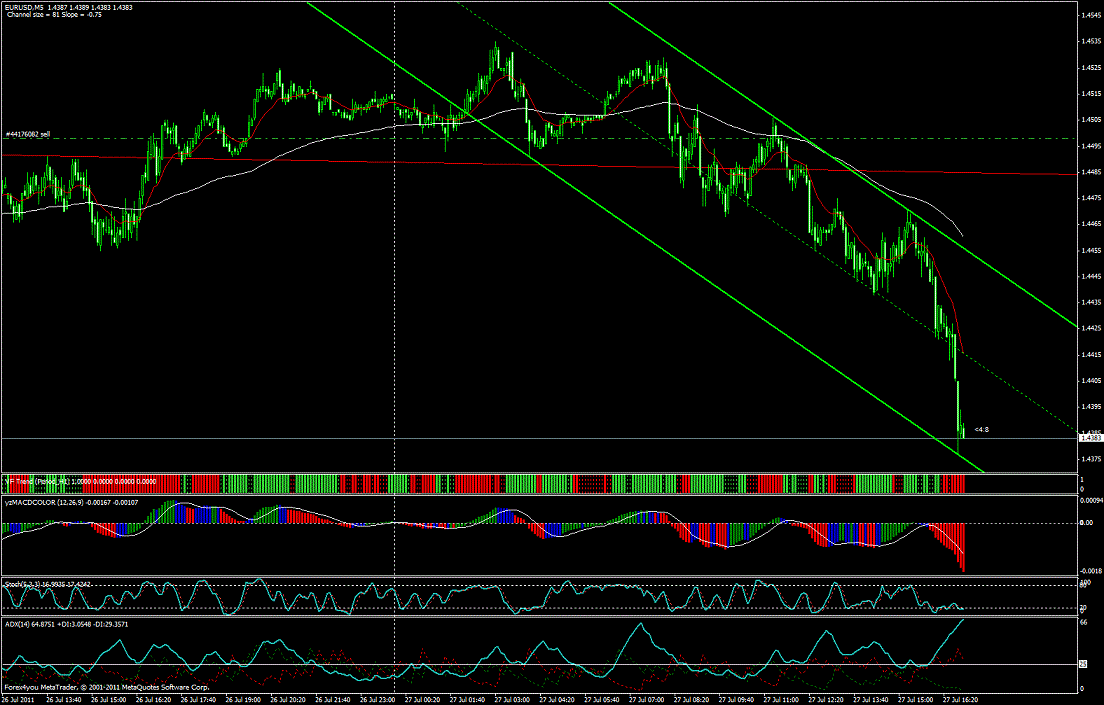Click the '27 Jul 12:20' time axis label
The image size is (1104, 705).
[825, 700]
